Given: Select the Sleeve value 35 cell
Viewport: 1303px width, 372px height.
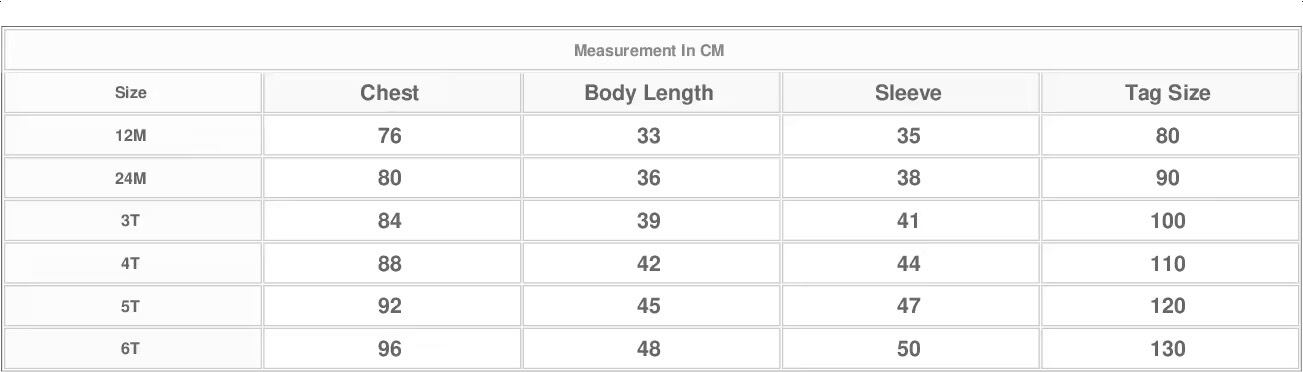Looking at the screenshot, I should [908, 136].
